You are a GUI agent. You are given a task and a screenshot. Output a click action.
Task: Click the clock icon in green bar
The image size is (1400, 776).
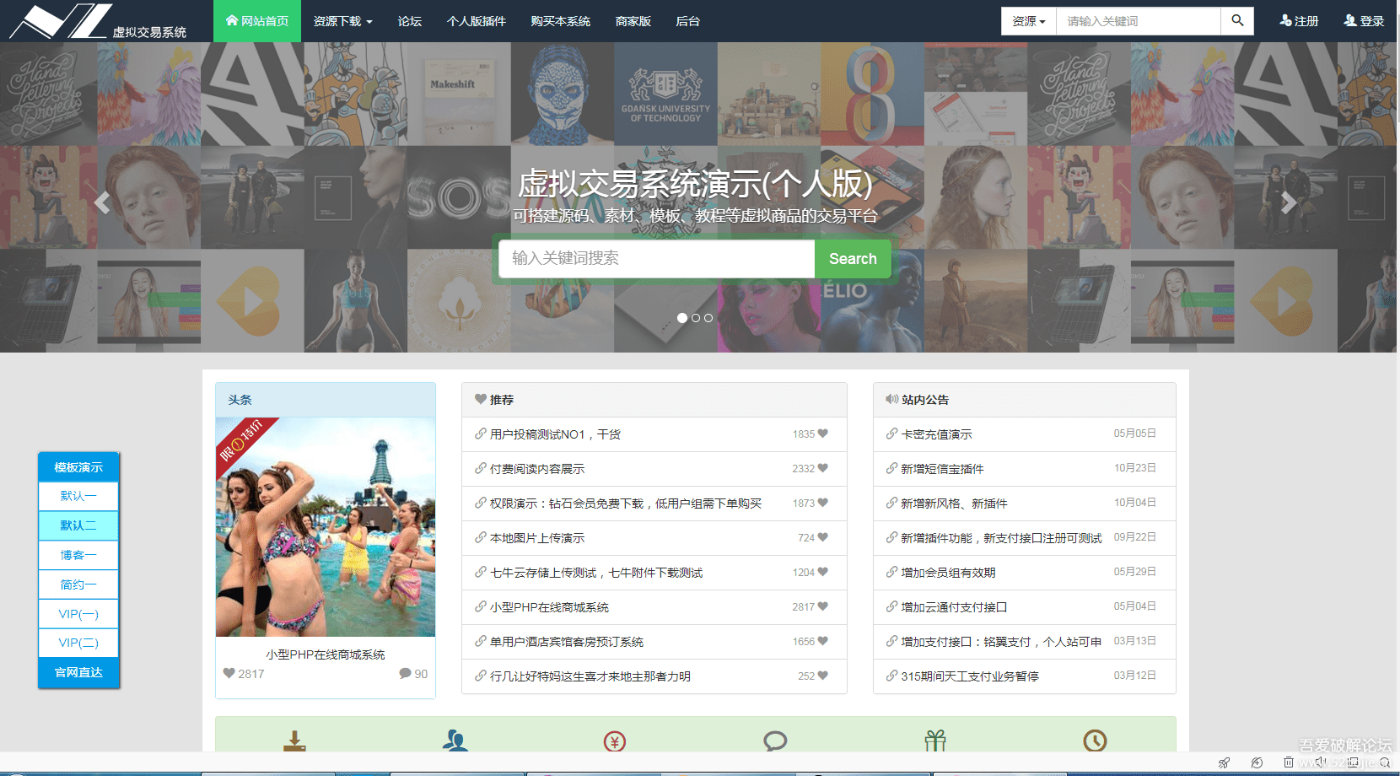(1095, 741)
